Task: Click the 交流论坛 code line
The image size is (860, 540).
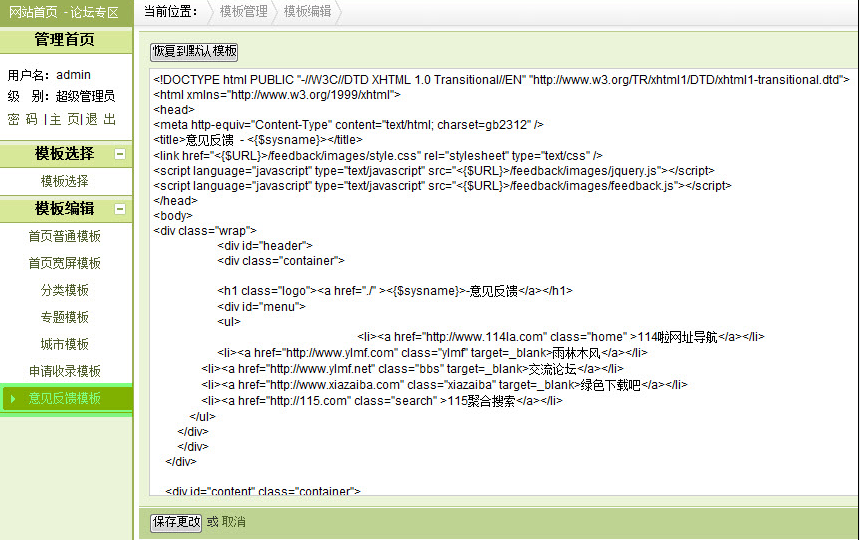Action: pyautogui.click(x=412, y=368)
